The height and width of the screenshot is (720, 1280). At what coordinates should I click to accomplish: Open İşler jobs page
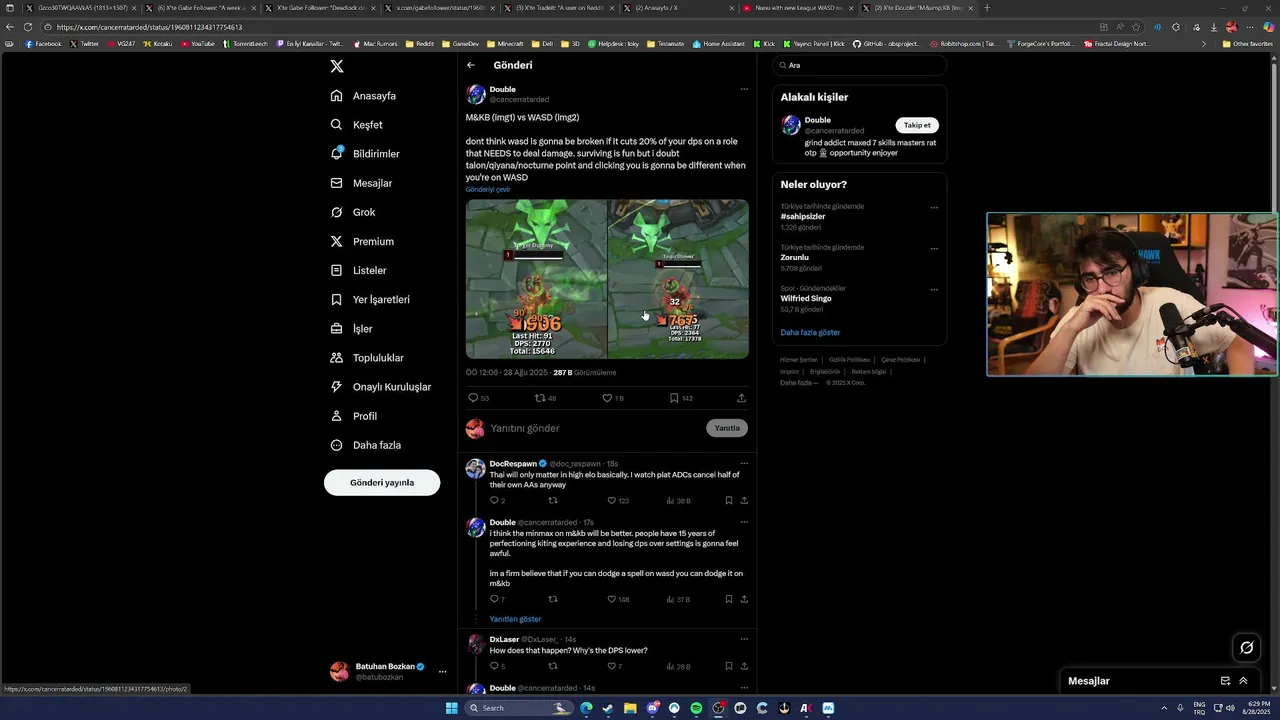(x=351, y=328)
